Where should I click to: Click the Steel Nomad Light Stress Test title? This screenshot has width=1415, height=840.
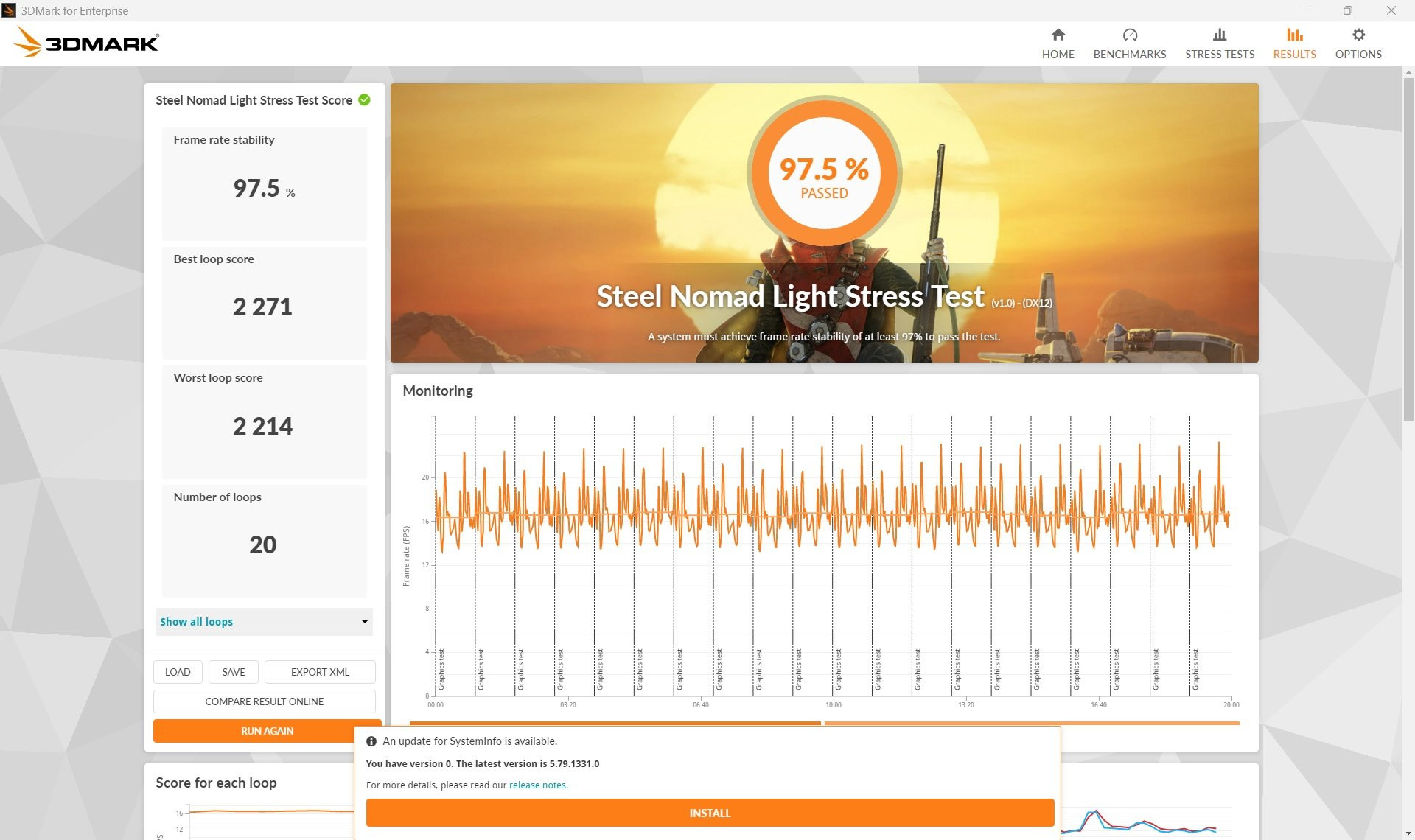pyautogui.click(x=790, y=296)
